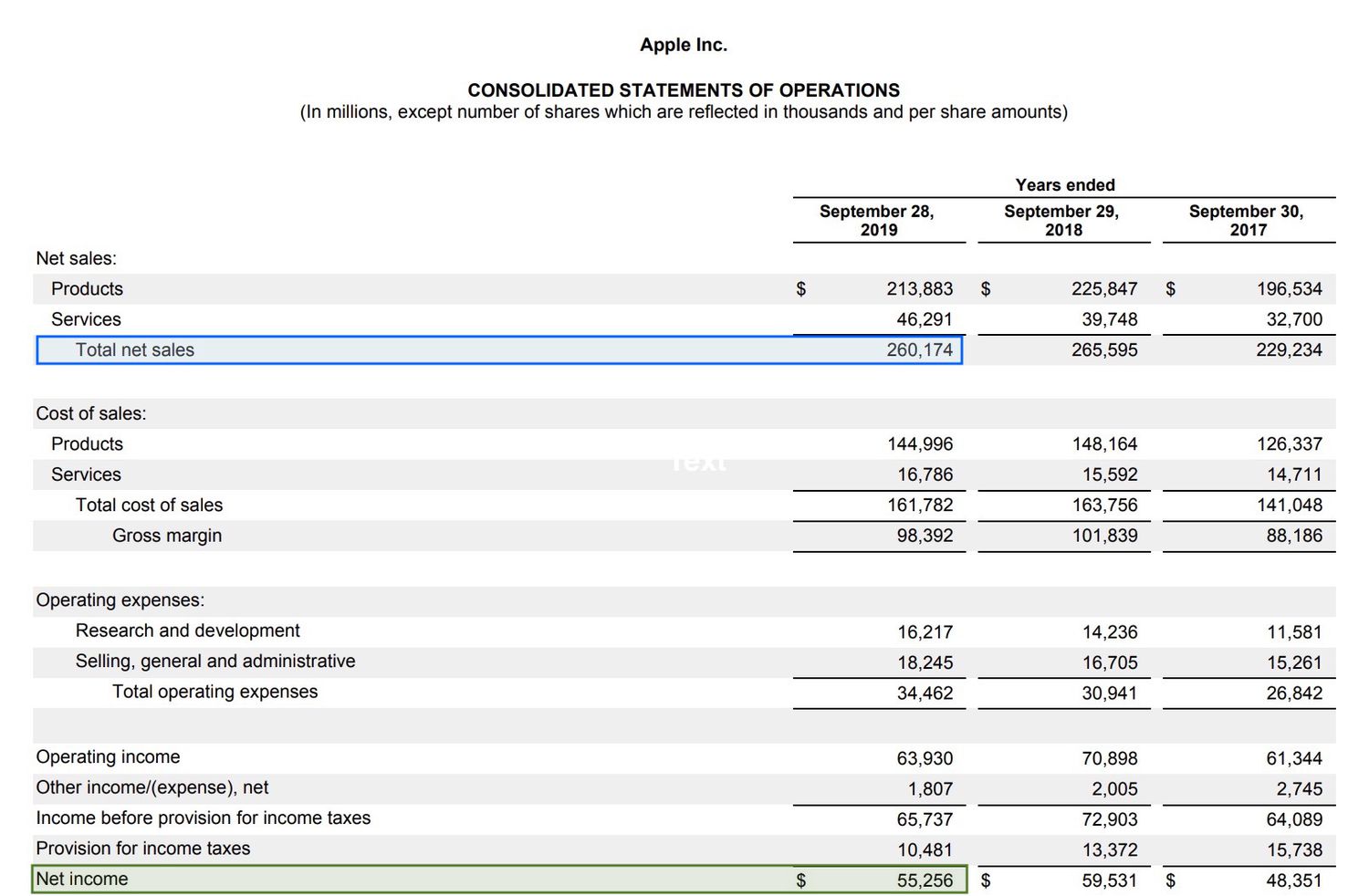This screenshot has height=896, width=1369.
Task: Click the 2018 total cost of sales 163,756
Action: (x=1104, y=505)
